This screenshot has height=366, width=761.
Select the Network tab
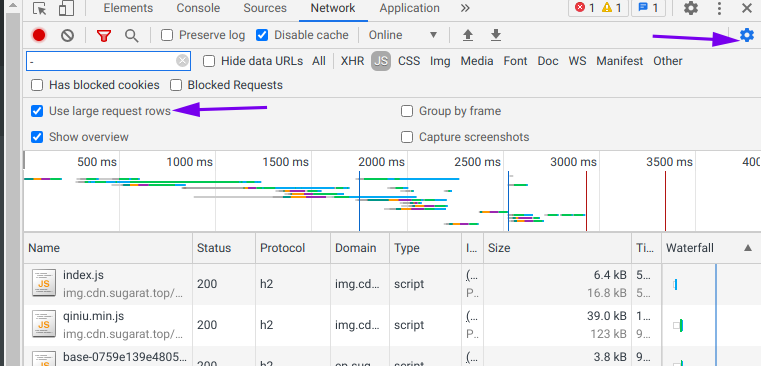(x=333, y=8)
